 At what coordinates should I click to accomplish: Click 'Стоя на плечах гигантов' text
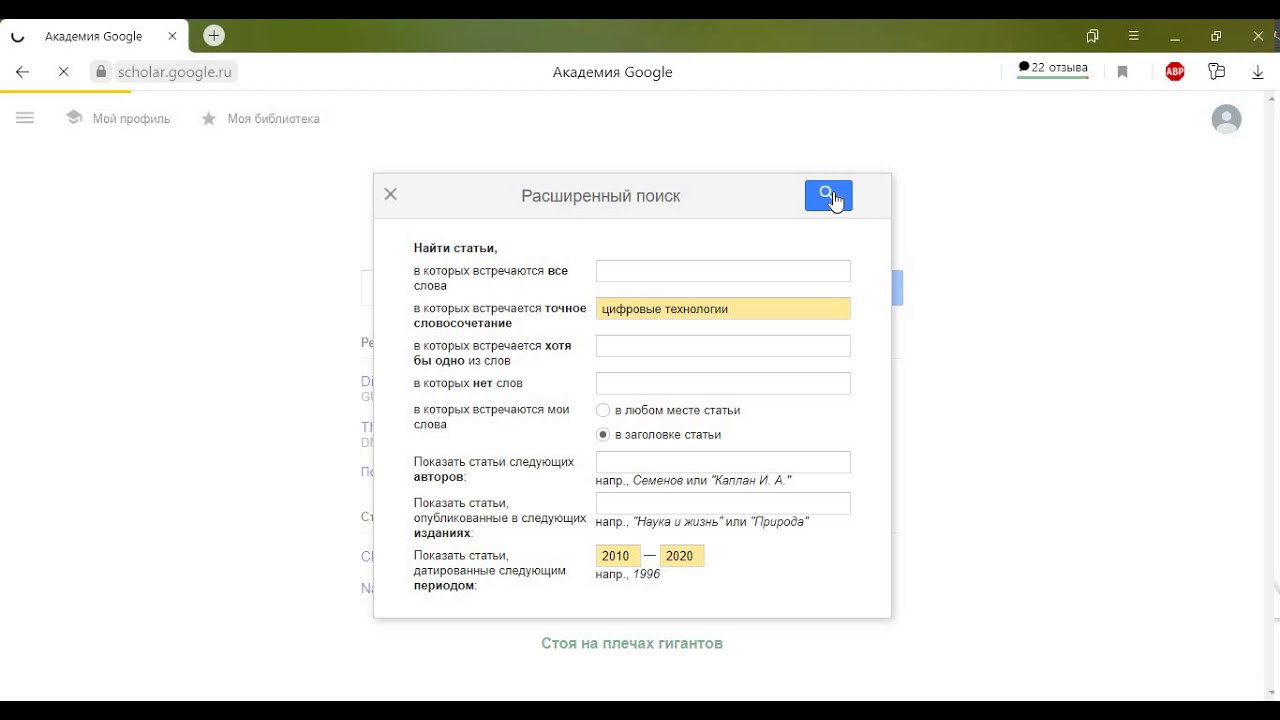[632, 644]
